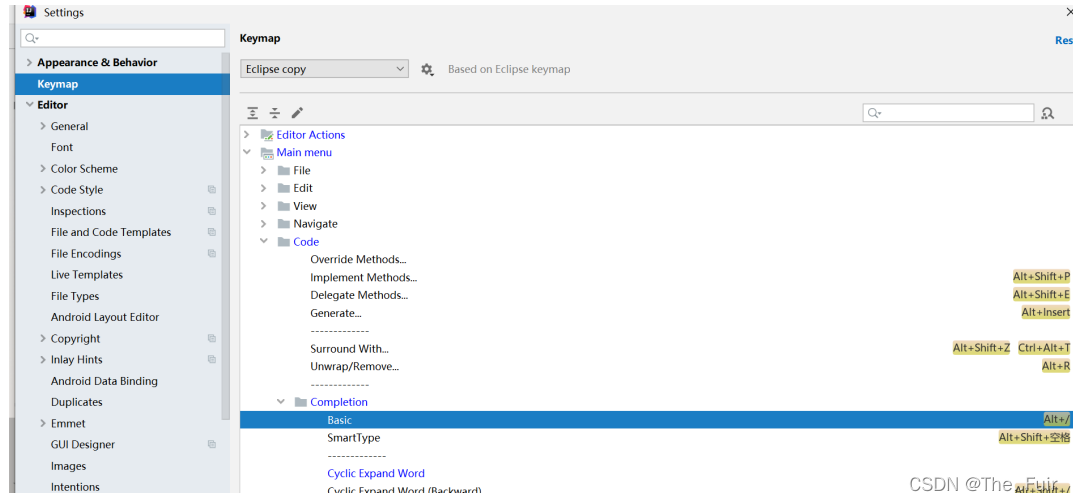Collapse the Code folder node

click(263, 242)
